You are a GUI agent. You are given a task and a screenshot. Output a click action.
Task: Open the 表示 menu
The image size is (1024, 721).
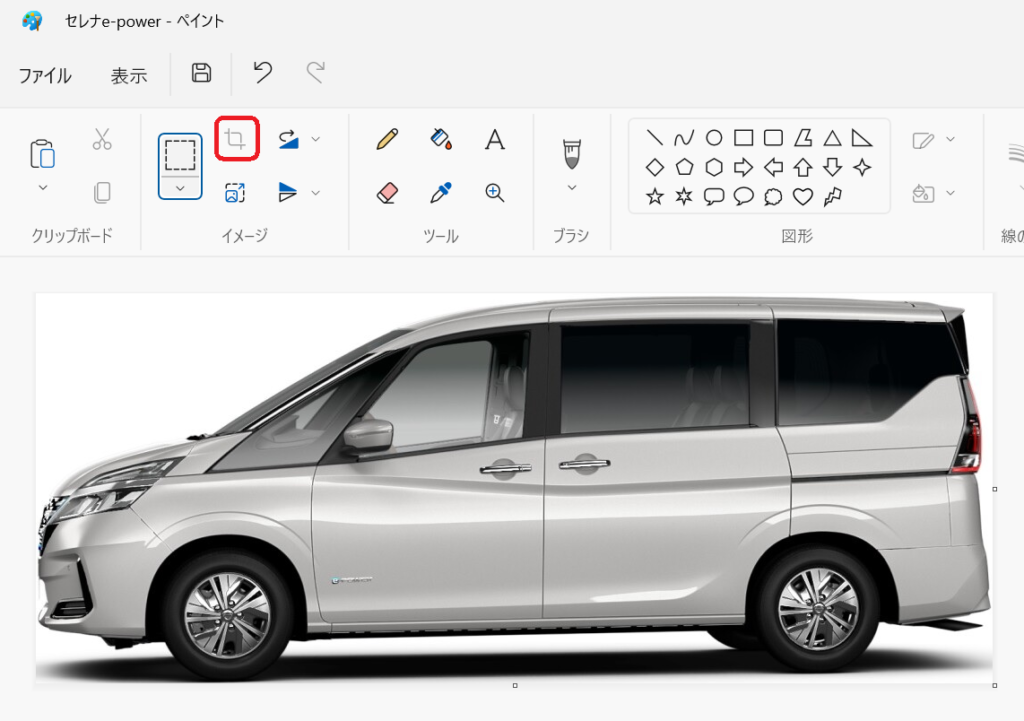coord(129,76)
